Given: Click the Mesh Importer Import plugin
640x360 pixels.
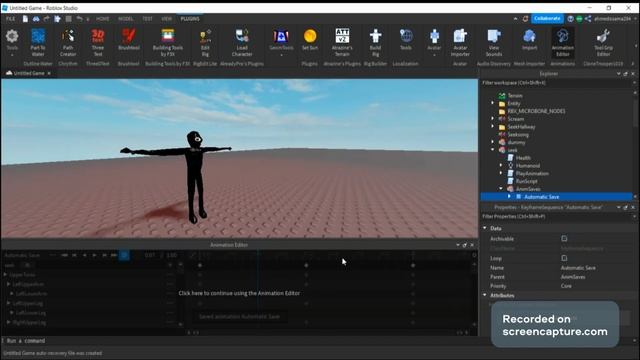Looking at the screenshot, I should click(529, 40).
